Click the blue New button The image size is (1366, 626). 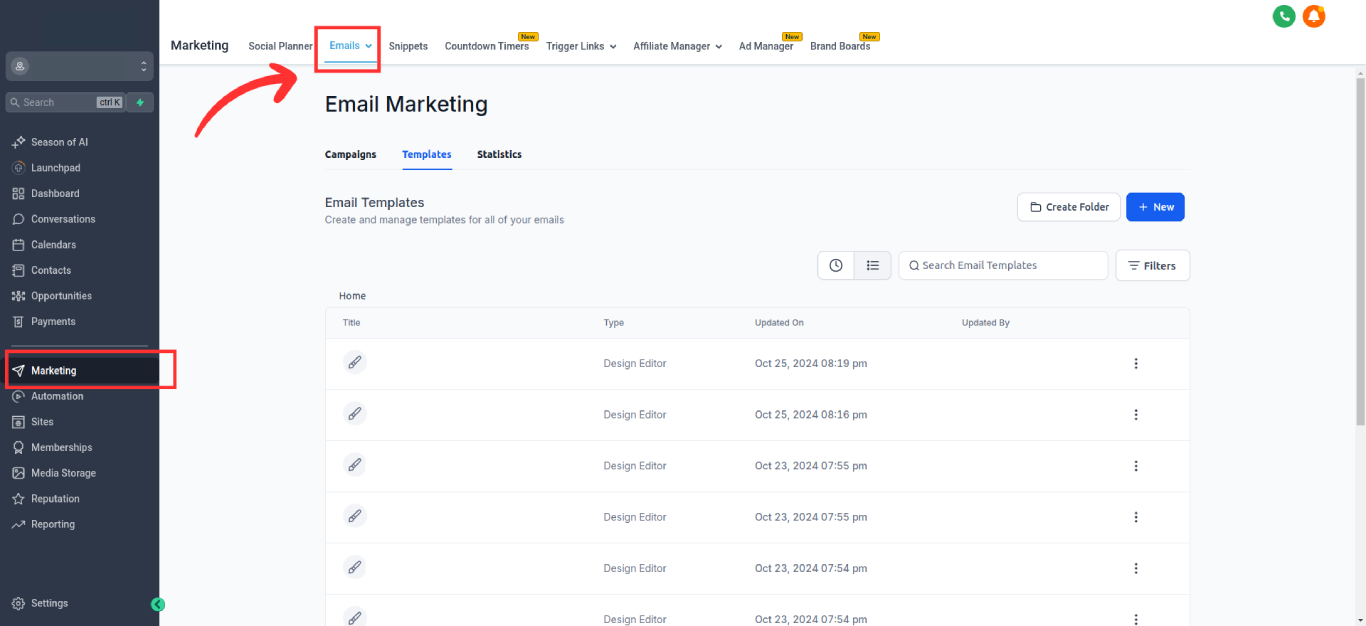tap(1155, 207)
